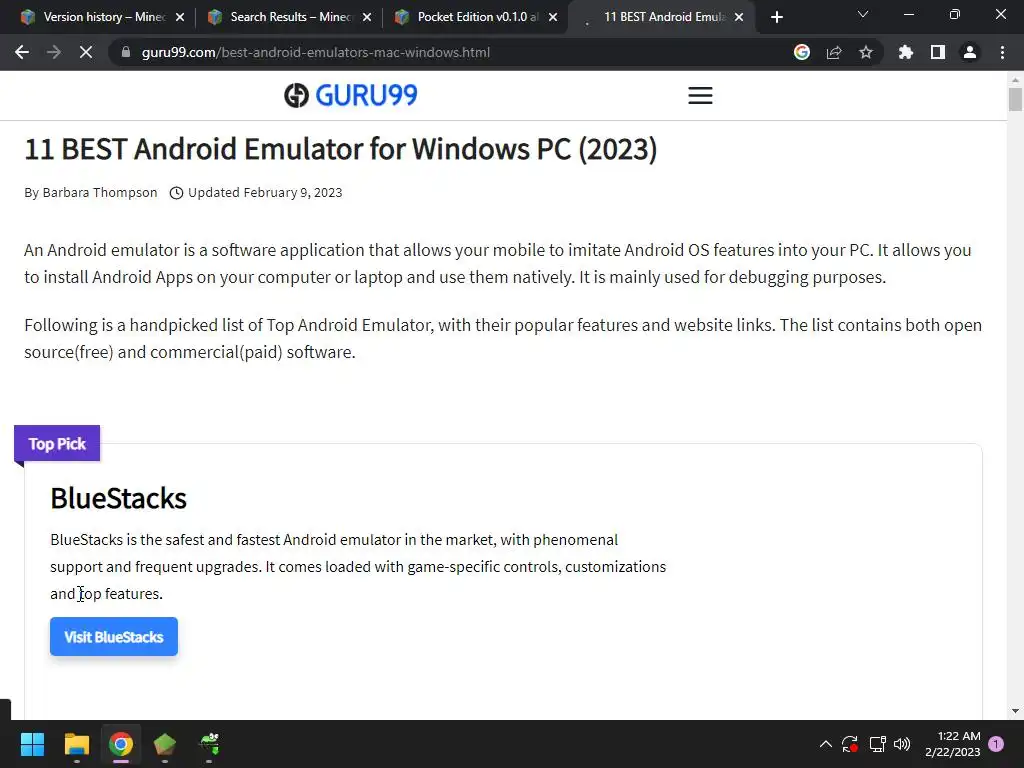Open the Chrome extensions puzzle menu
The width and height of the screenshot is (1024, 768).
point(906,52)
